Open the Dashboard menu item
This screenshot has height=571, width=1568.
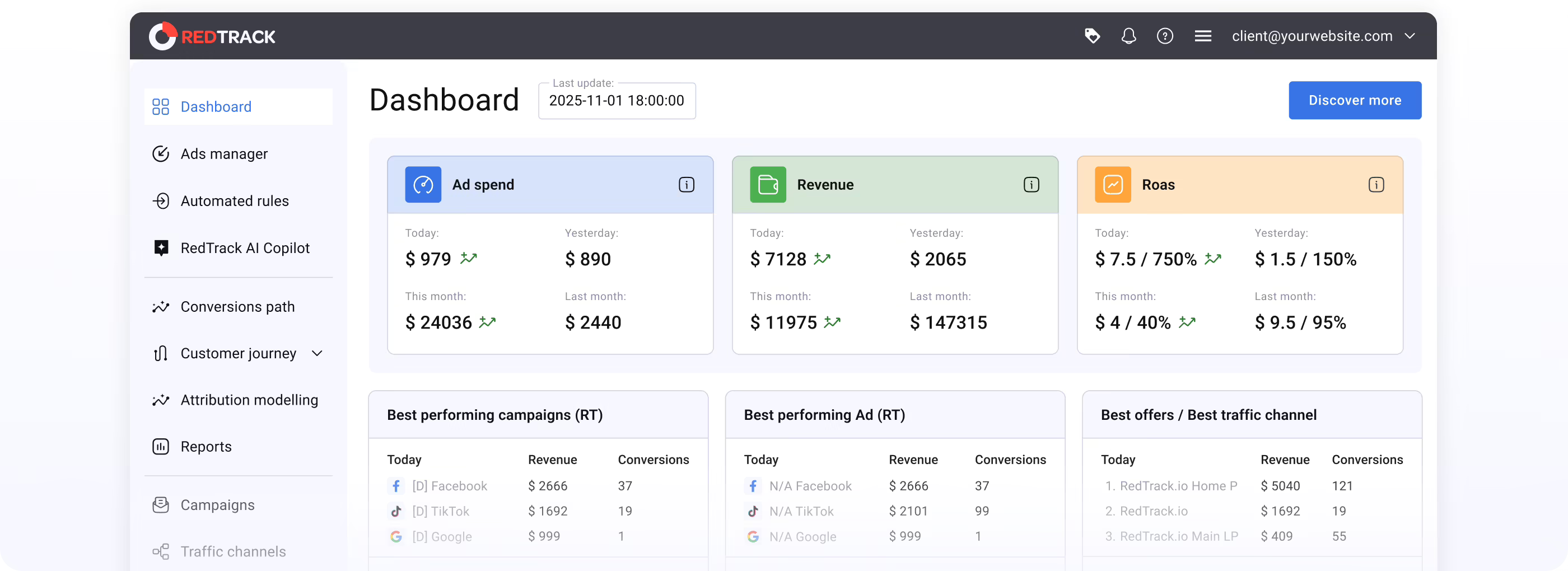tap(238, 106)
